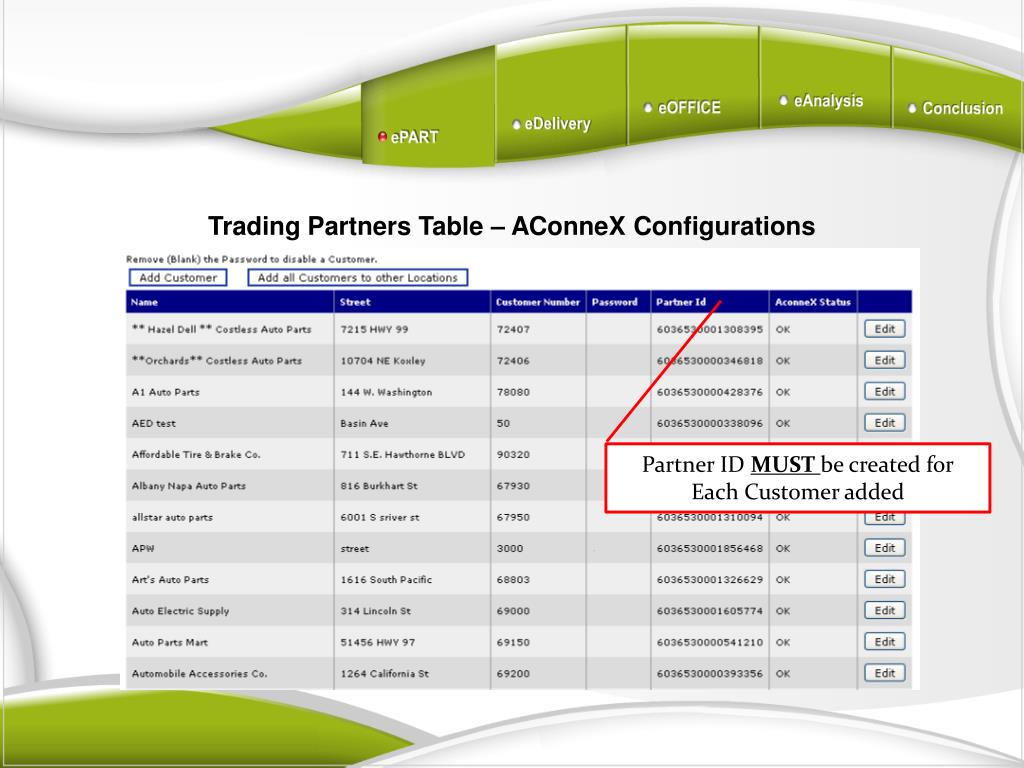Select street 711 S.E. Hawthorne BLVD
The image size is (1024, 768).
[x=402, y=455]
